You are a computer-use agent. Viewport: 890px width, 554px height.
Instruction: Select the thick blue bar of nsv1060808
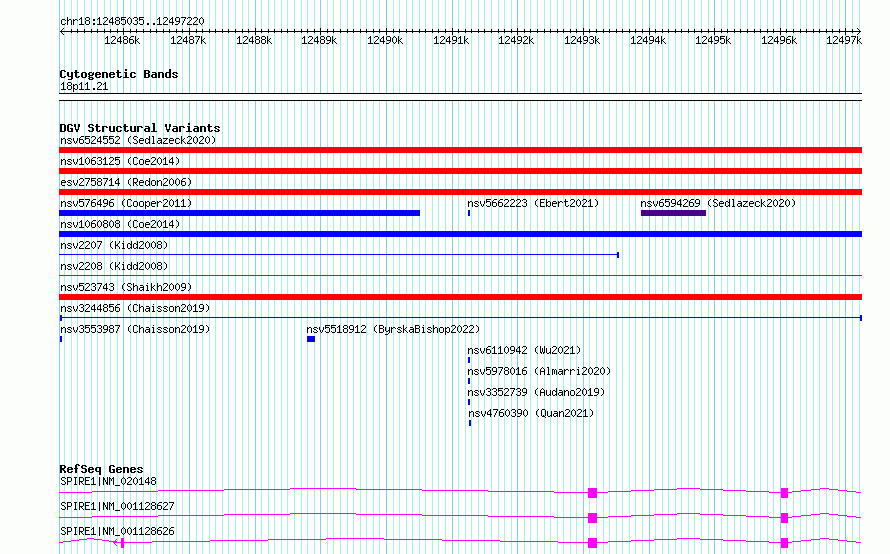[x=460, y=234]
